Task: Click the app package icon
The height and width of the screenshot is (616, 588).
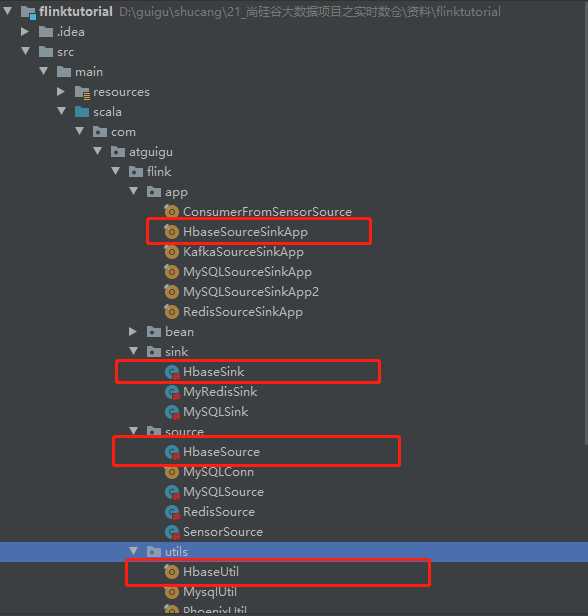Action: (x=154, y=192)
